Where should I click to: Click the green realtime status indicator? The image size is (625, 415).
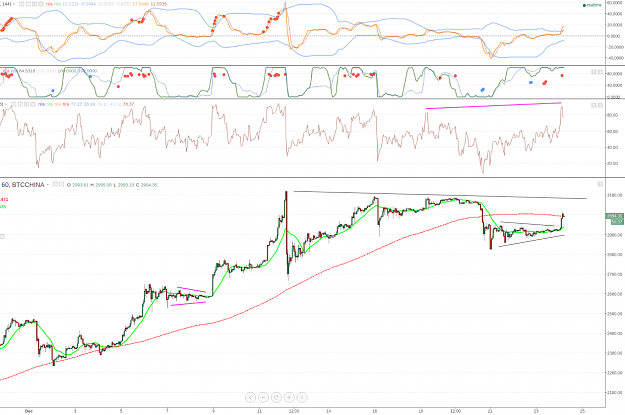[592, 5]
